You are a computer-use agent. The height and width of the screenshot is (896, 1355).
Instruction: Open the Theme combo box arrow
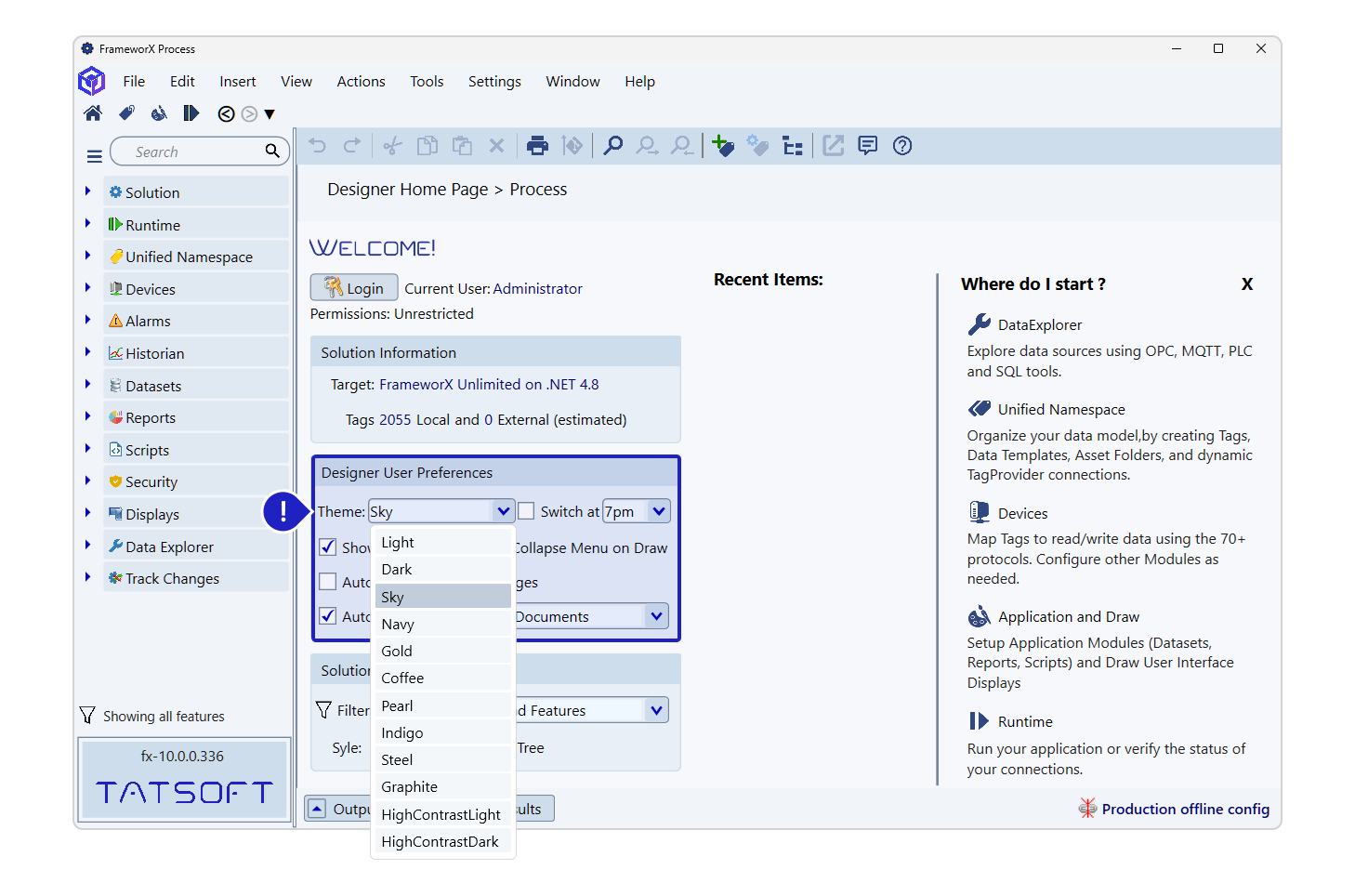503,511
